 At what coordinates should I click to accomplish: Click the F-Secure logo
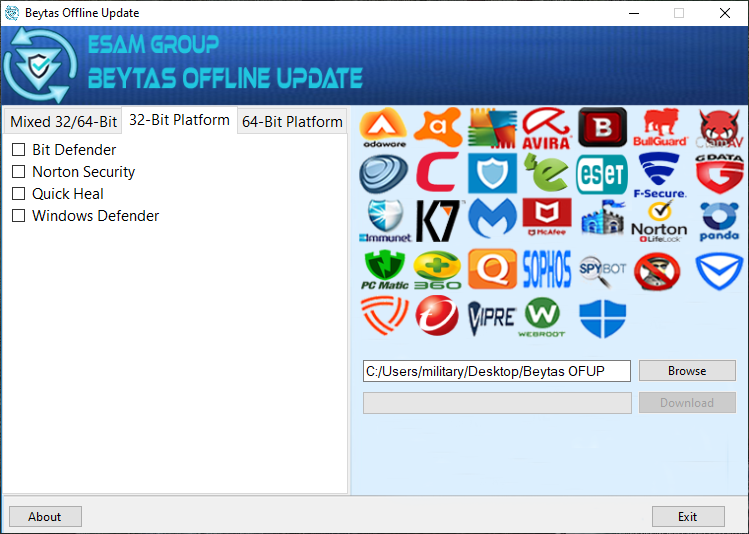pyautogui.click(x=660, y=175)
